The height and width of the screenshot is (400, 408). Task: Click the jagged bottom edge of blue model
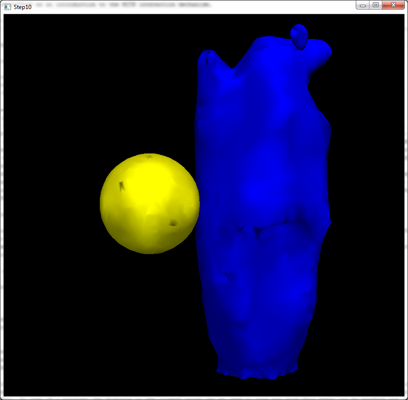(x=257, y=373)
